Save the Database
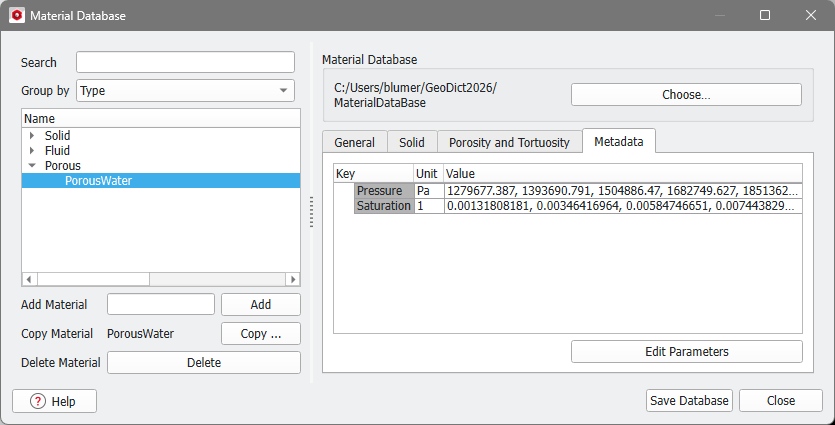 [x=690, y=401]
